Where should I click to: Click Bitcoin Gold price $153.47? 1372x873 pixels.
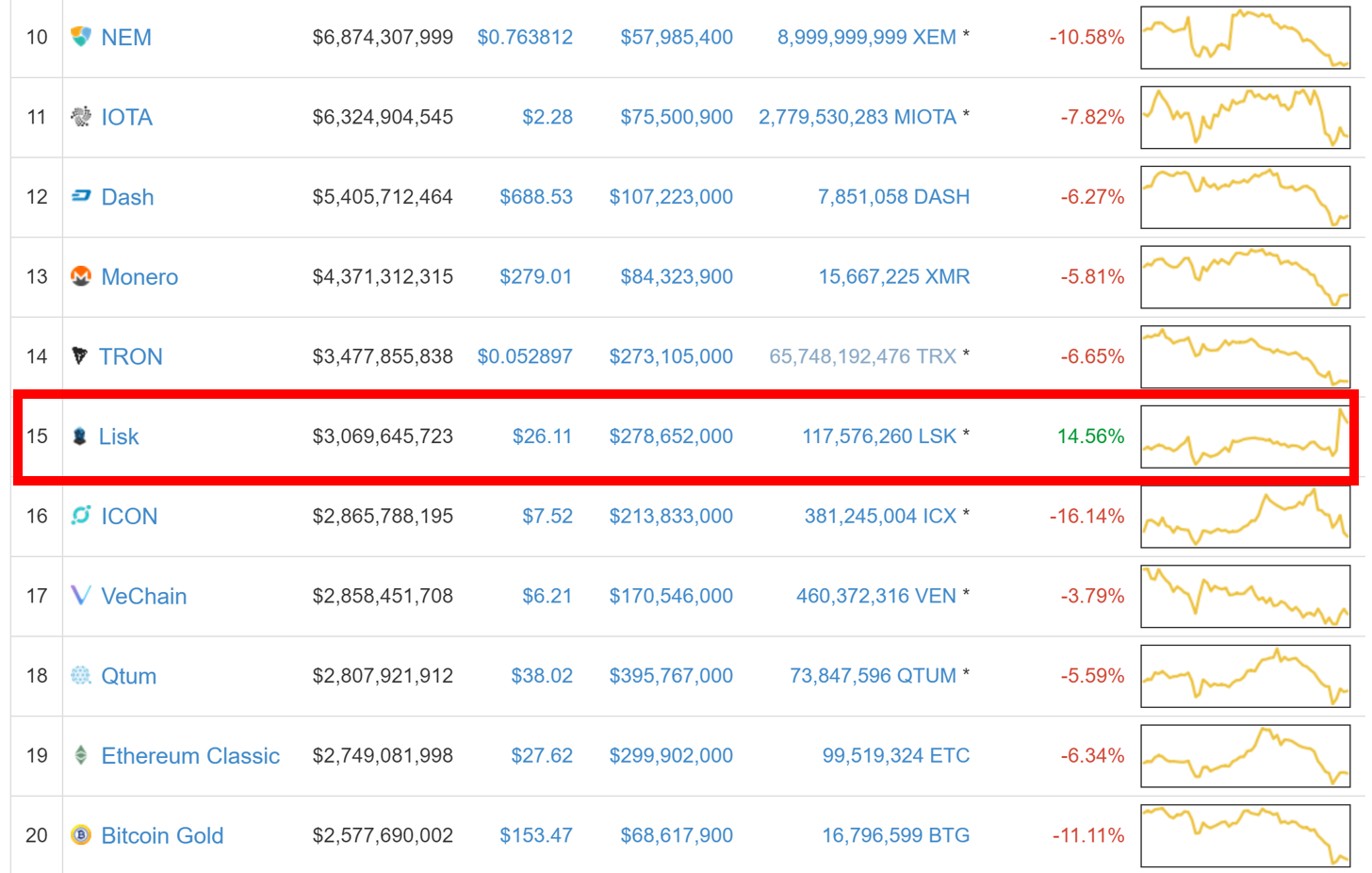pos(536,835)
